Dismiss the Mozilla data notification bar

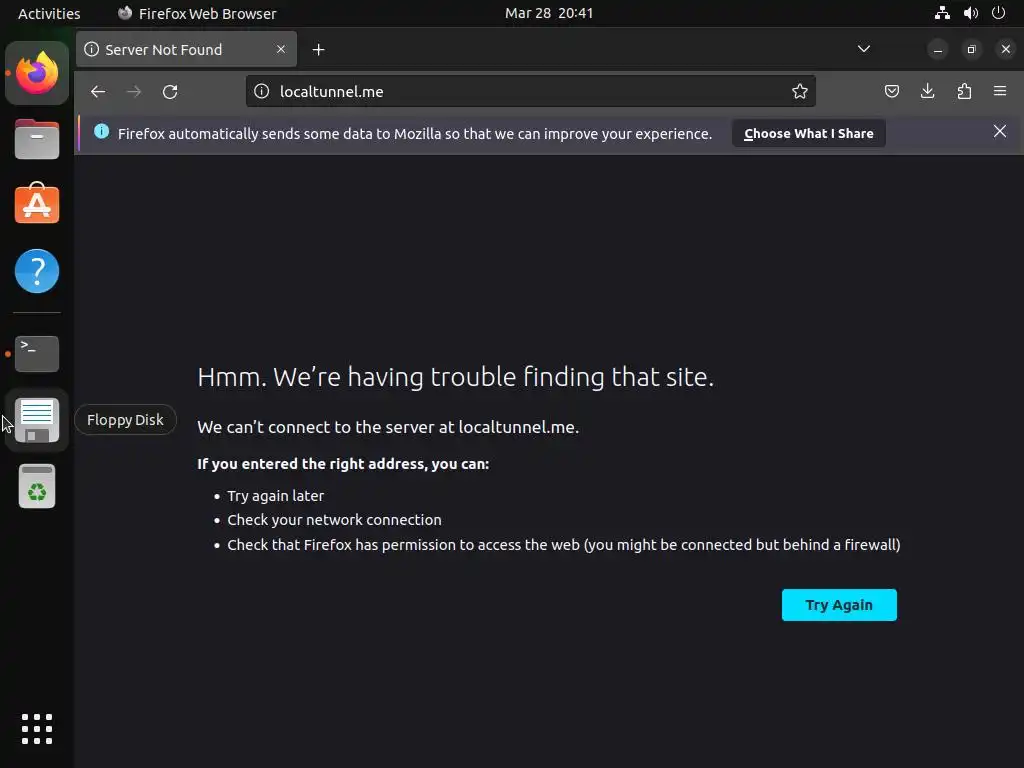coord(1000,131)
